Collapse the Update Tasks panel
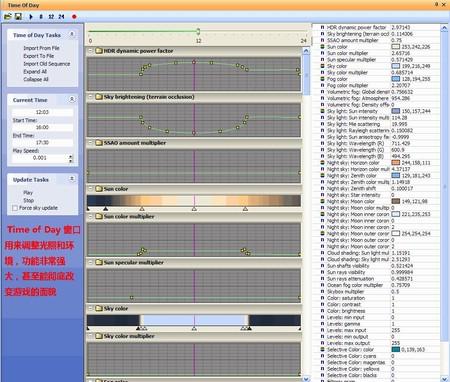The width and height of the screenshot is (450, 382). (x=72, y=179)
